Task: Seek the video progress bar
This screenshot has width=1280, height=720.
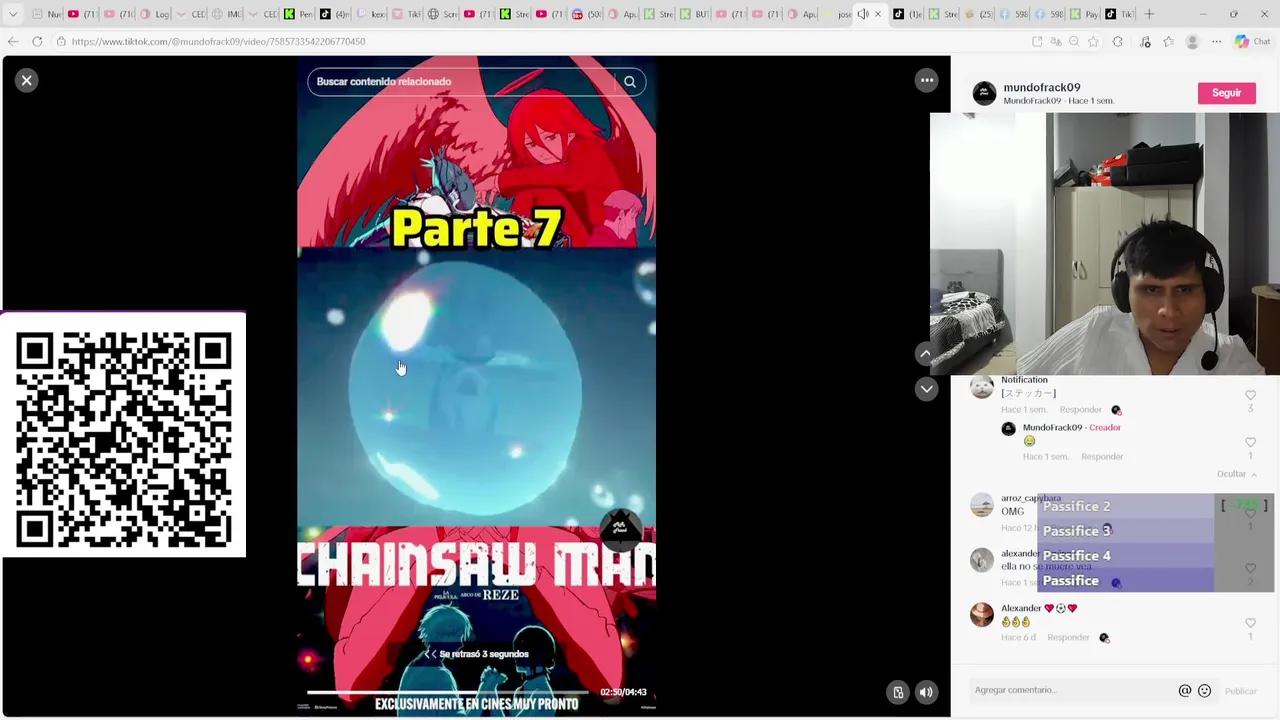Action: (x=449, y=692)
